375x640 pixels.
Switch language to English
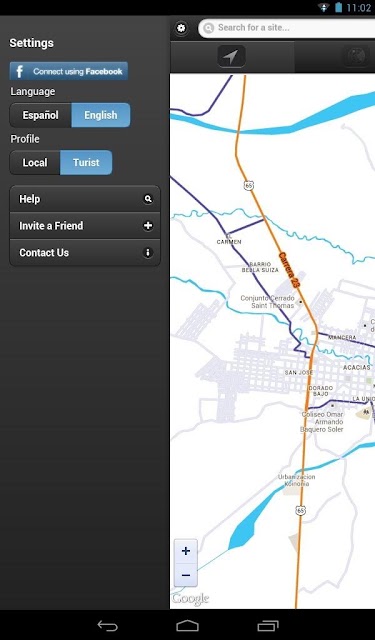pos(101,115)
